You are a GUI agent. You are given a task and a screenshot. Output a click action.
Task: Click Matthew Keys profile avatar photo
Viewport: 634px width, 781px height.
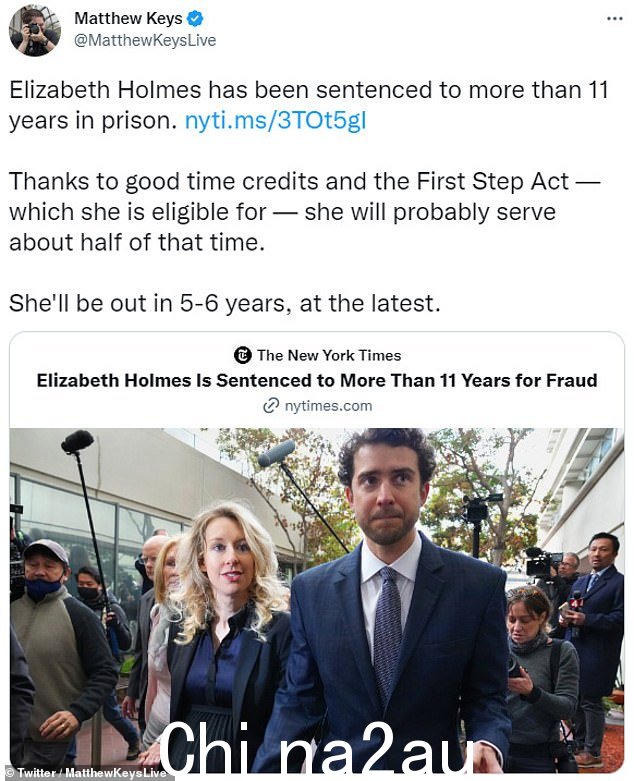(x=35, y=30)
